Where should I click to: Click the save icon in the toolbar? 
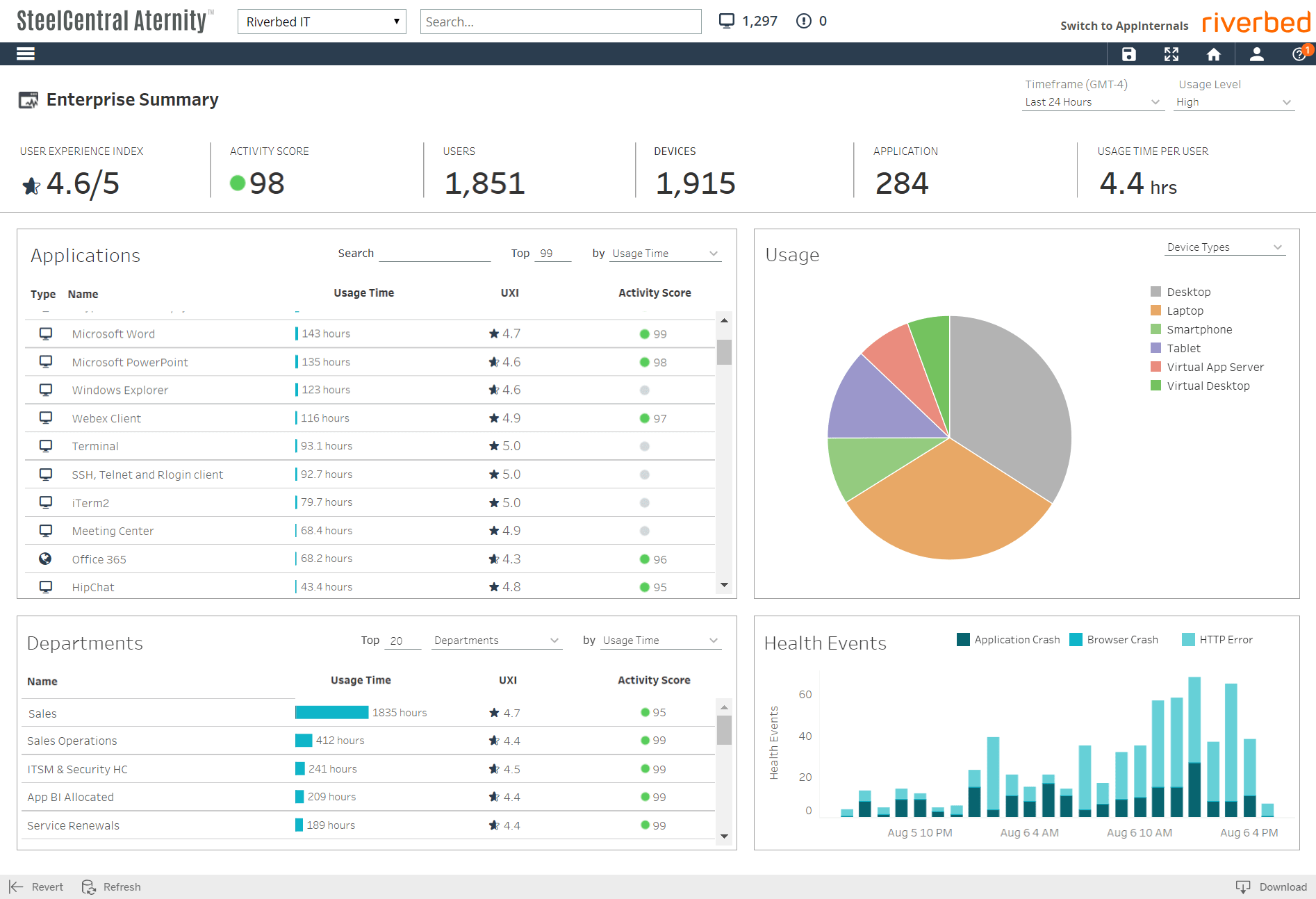pos(1129,54)
